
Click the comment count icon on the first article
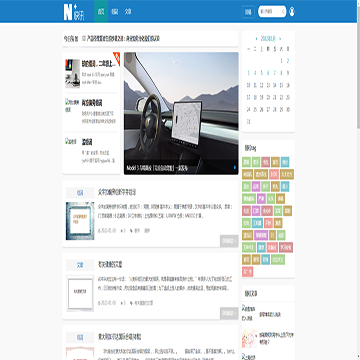point(121,230)
